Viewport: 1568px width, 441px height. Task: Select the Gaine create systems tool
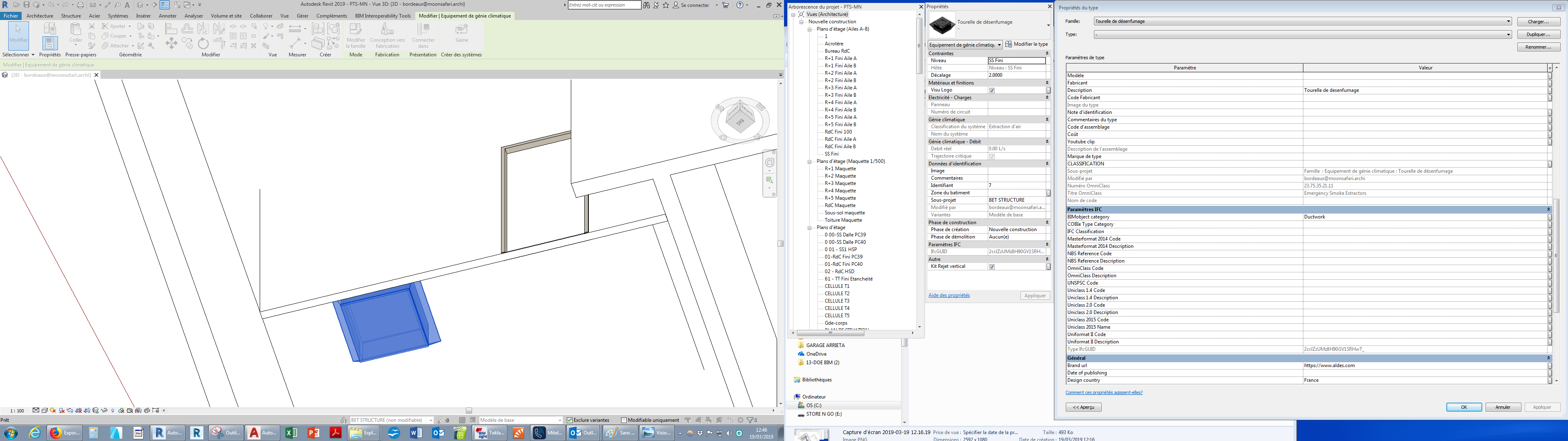pos(462,30)
